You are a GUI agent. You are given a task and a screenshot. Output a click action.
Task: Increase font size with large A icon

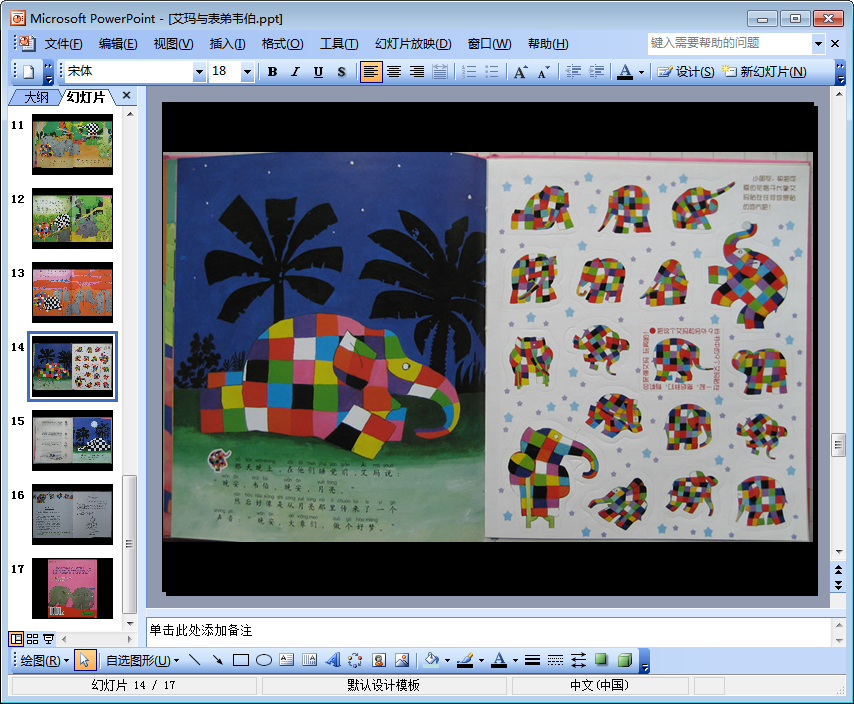[x=520, y=72]
